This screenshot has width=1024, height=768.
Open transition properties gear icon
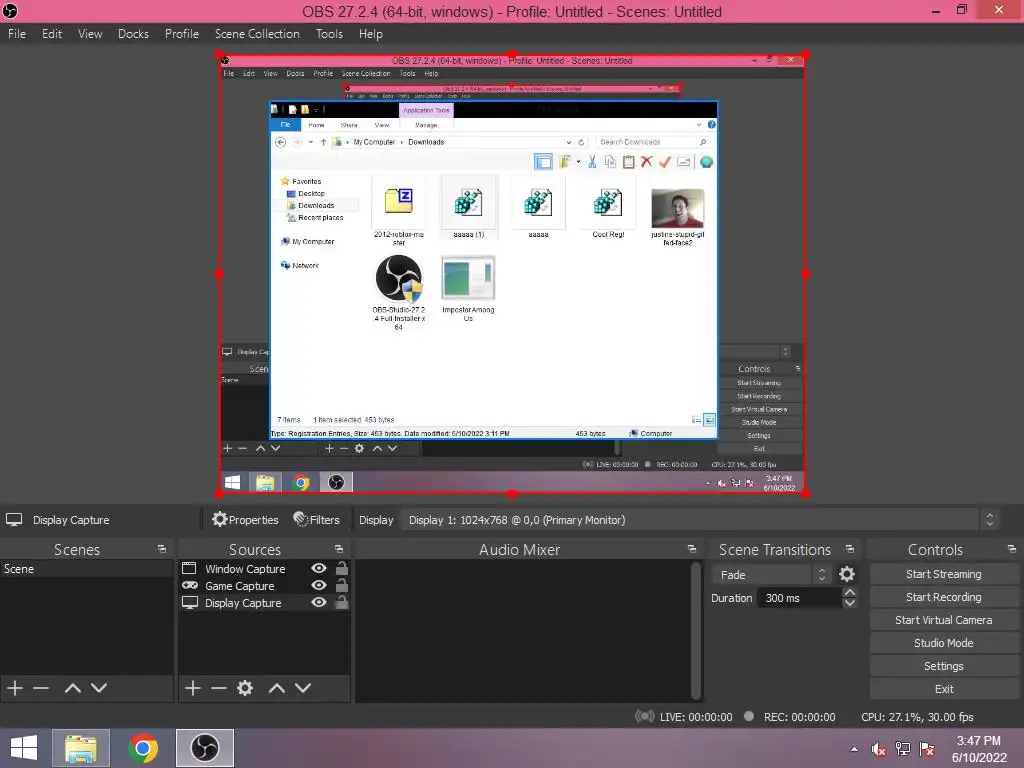(847, 574)
